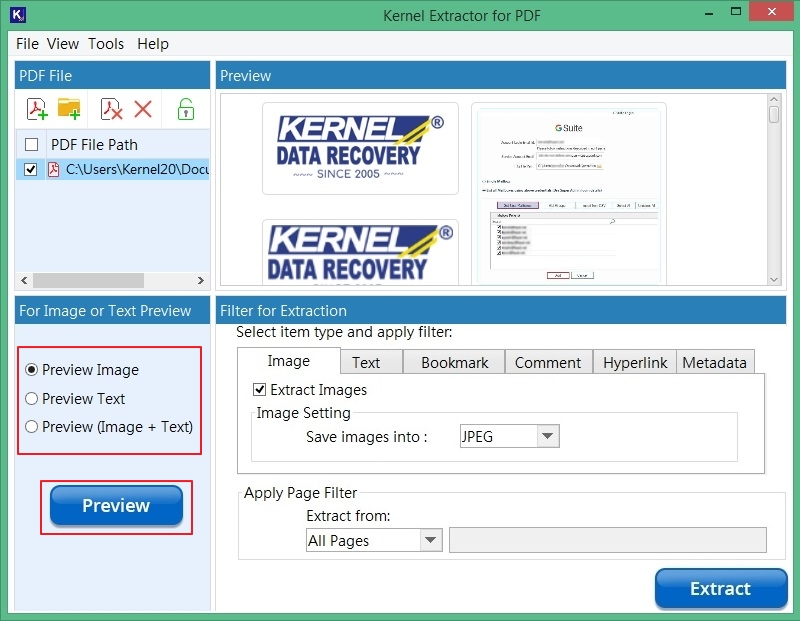
Task: Open the File menu
Action: [27, 44]
